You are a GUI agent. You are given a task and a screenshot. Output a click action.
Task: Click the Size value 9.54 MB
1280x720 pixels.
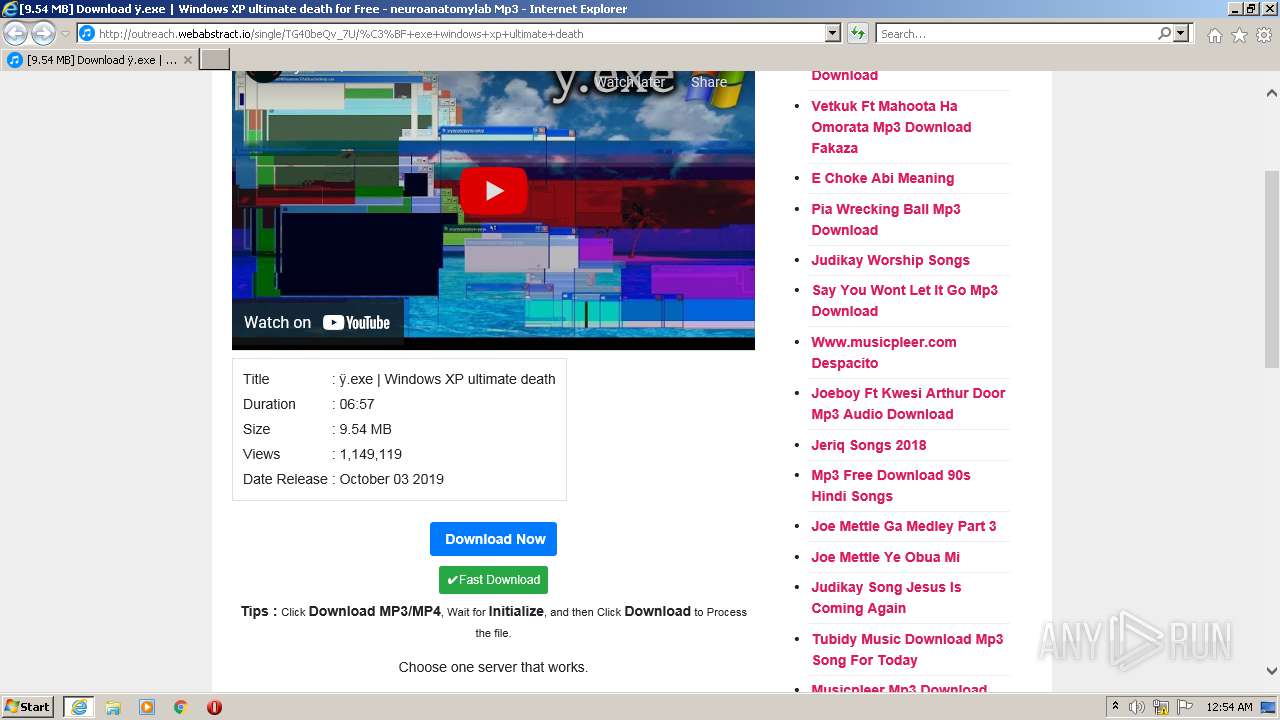[365, 429]
